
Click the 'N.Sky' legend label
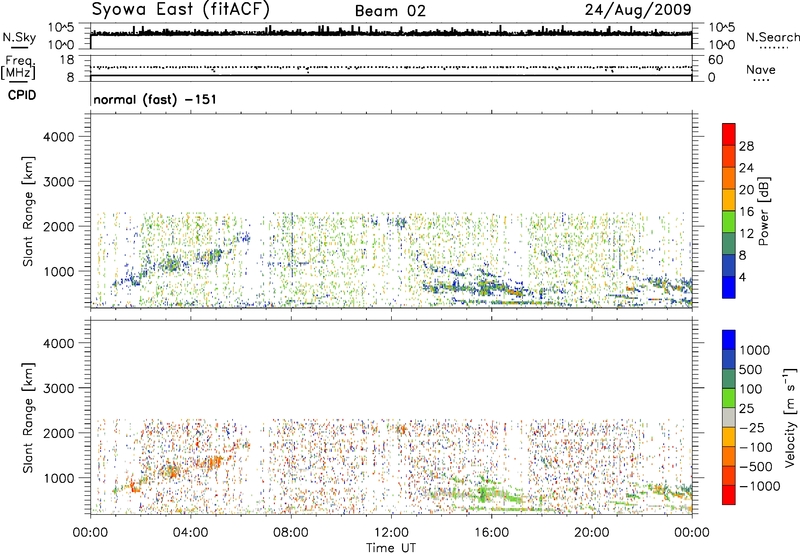pos(19,37)
